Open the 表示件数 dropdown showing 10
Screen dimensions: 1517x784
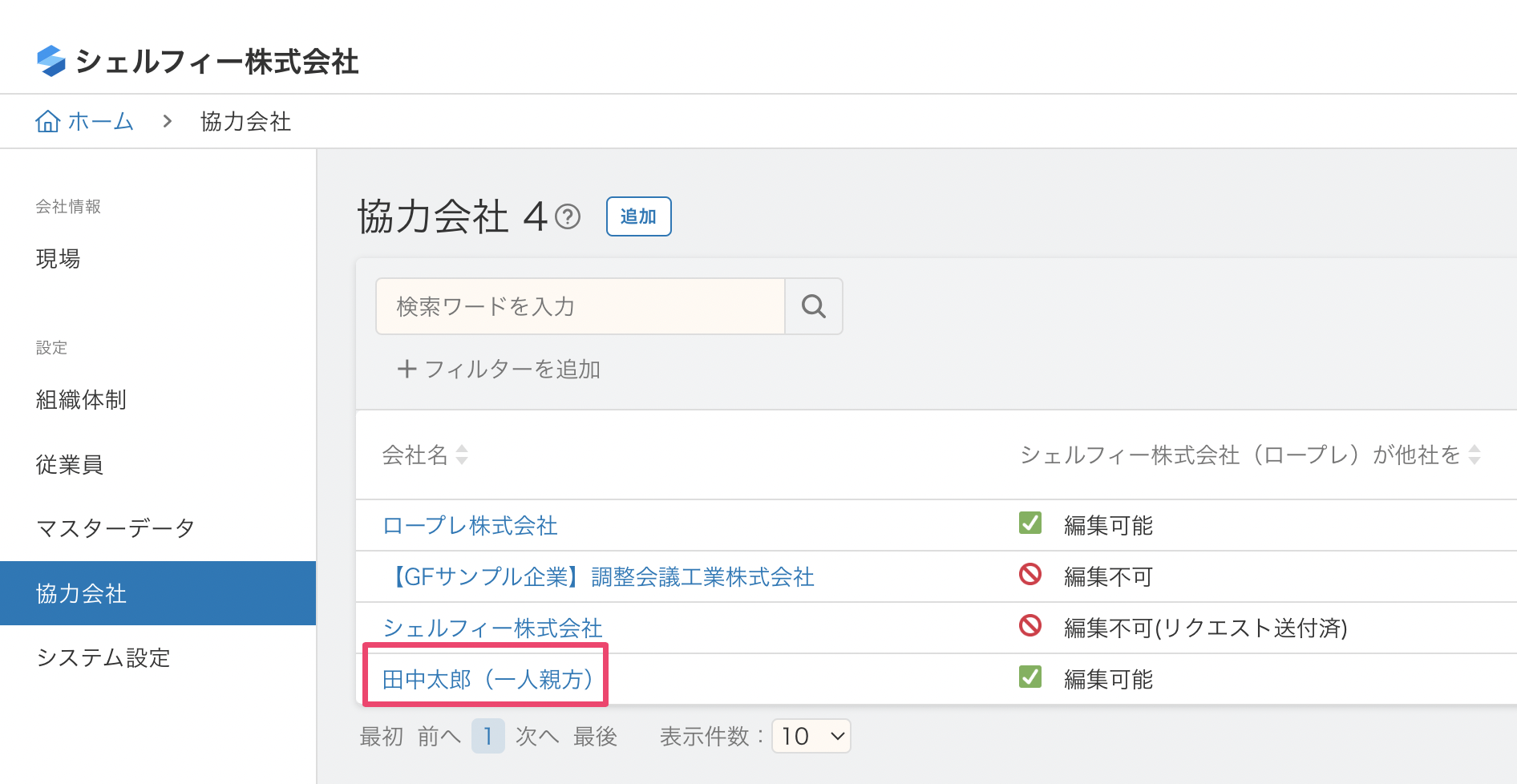(810, 736)
